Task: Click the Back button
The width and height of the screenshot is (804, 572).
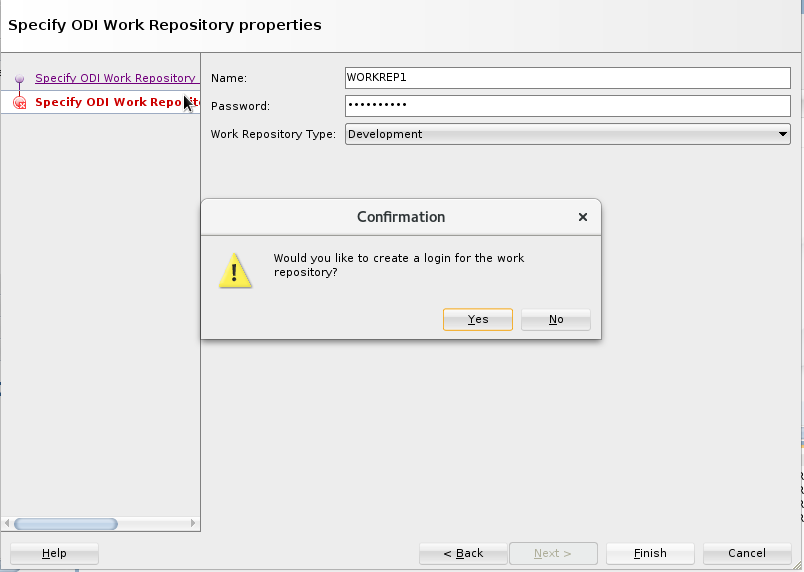Action: (463, 554)
